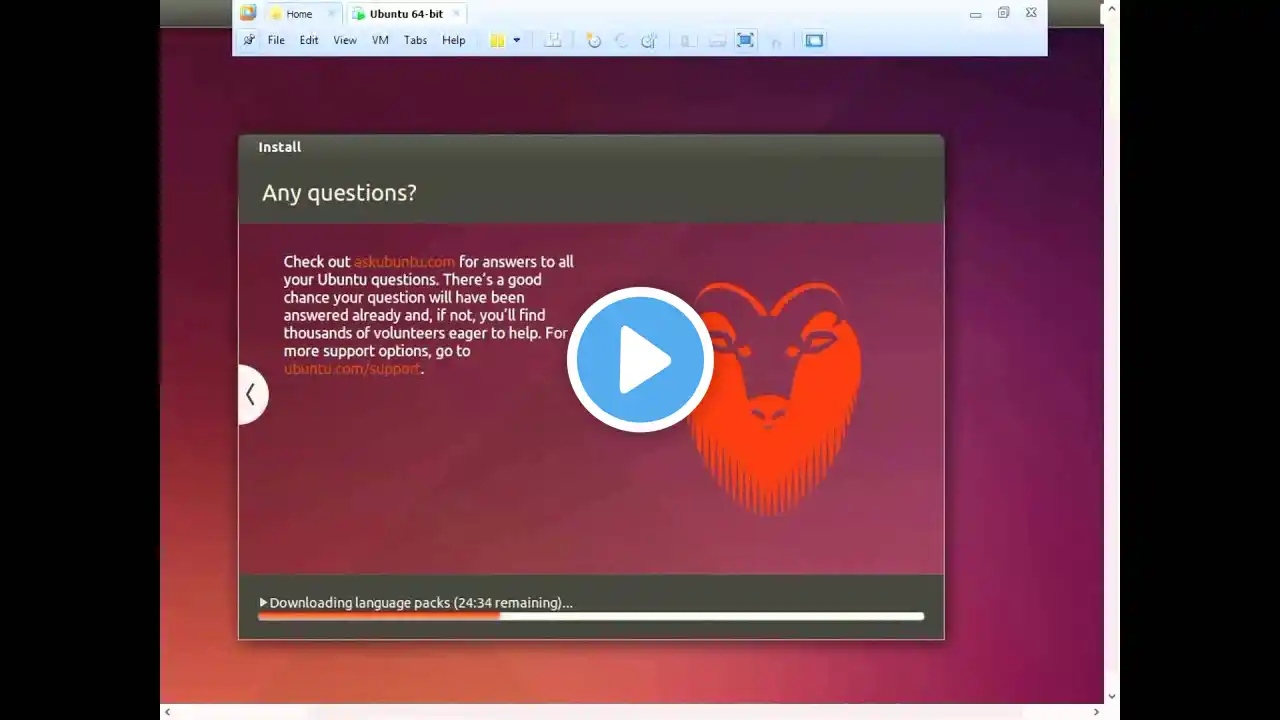The width and height of the screenshot is (1280, 720).
Task: Click the pin icon left of File
Action: pos(248,40)
